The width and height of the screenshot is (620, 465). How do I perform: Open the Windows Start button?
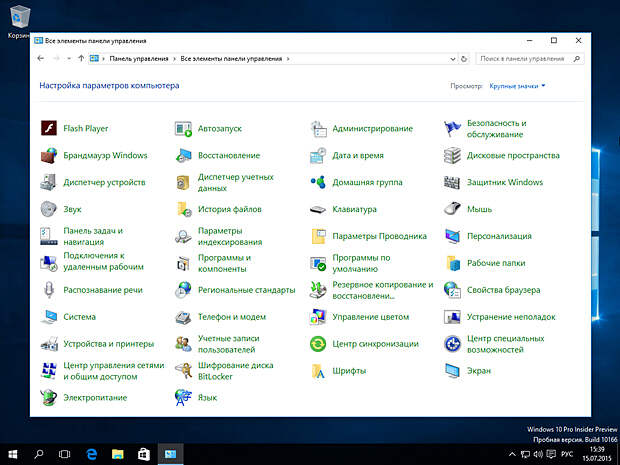13,454
